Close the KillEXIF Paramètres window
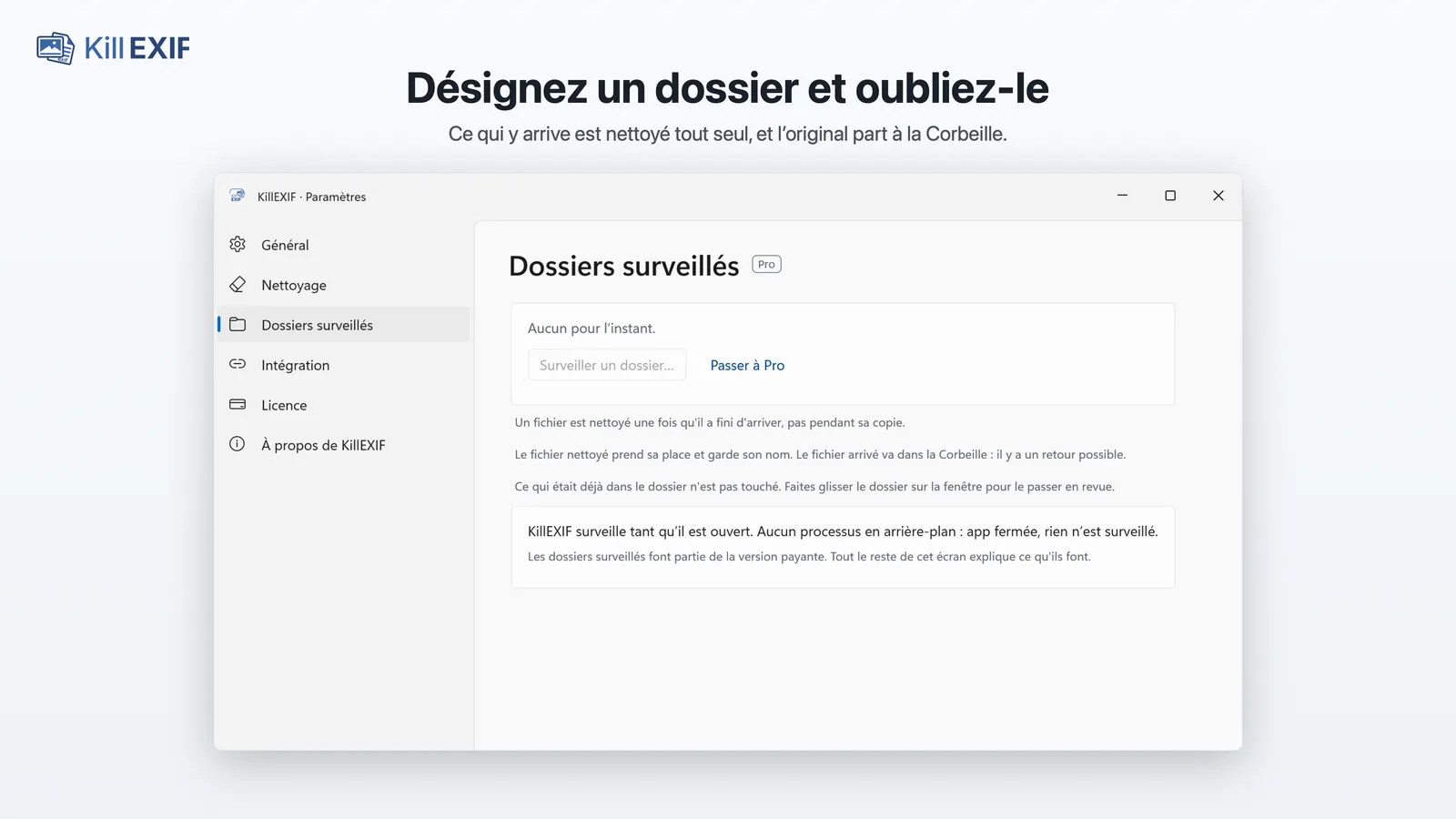This screenshot has width=1456, height=819. click(1218, 196)
